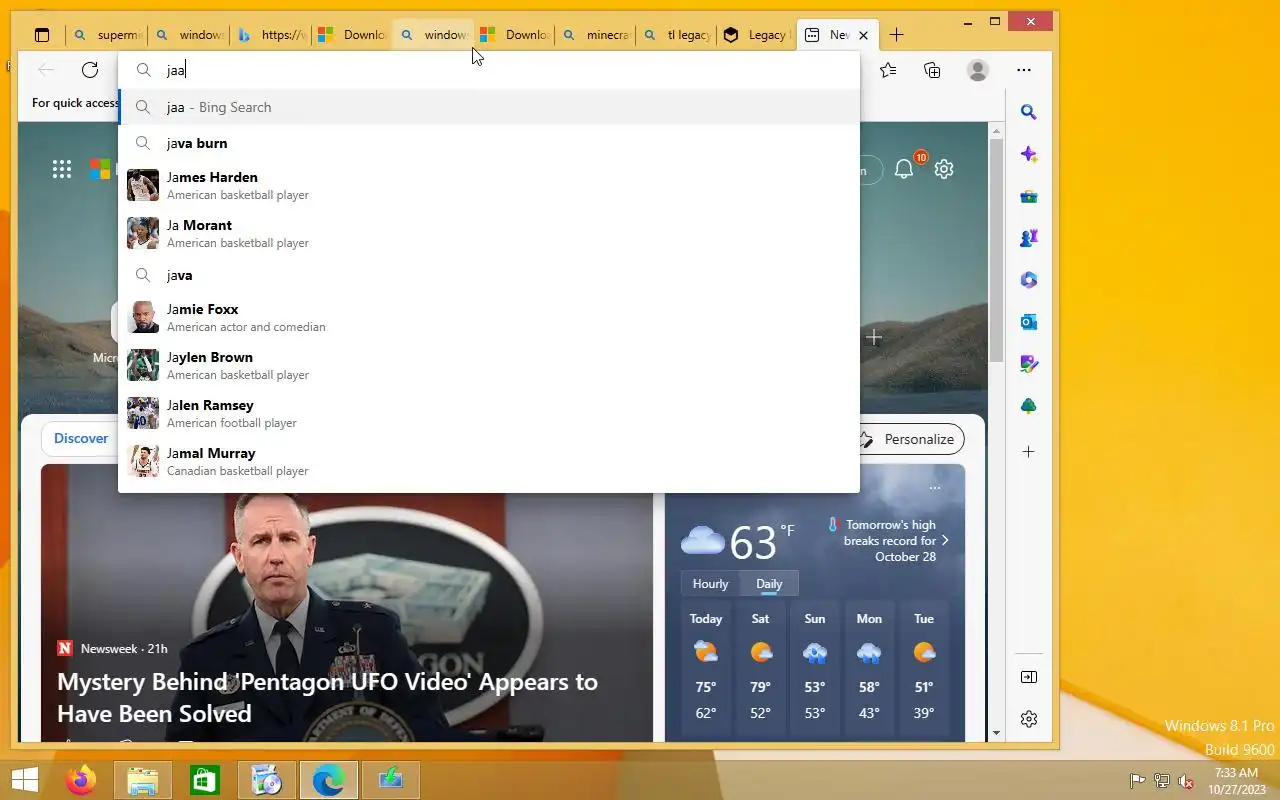Screen dimensions: 1280x800
Task: Choose the 'java' search suggestion
Action: [489, 275]
